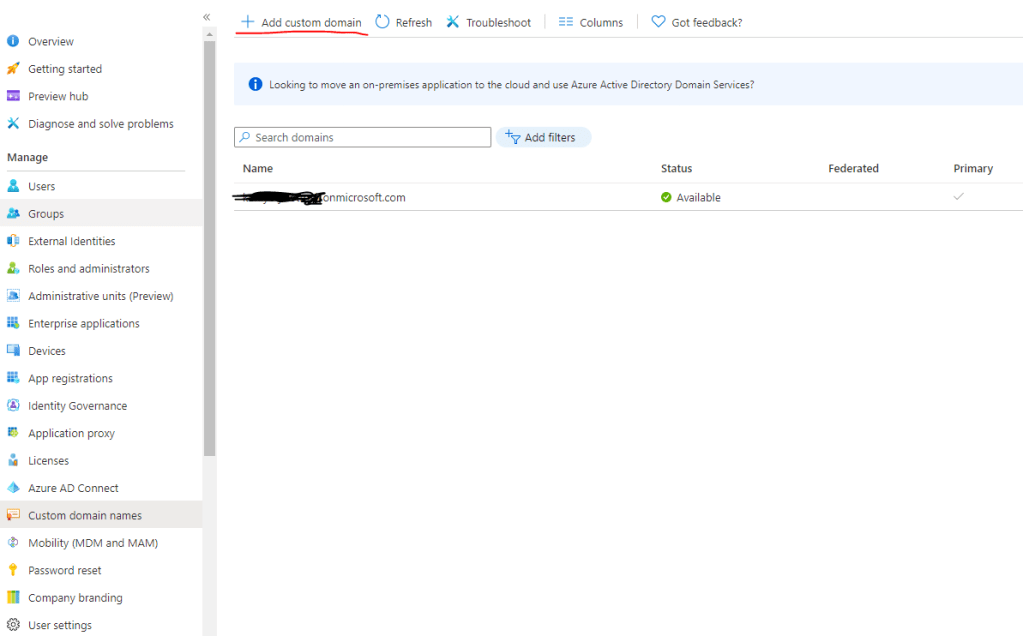The height and width of the screenshot is (636, 1023).
Task: Click the Got feedback heart icon
Action: [x=658, y=22]
